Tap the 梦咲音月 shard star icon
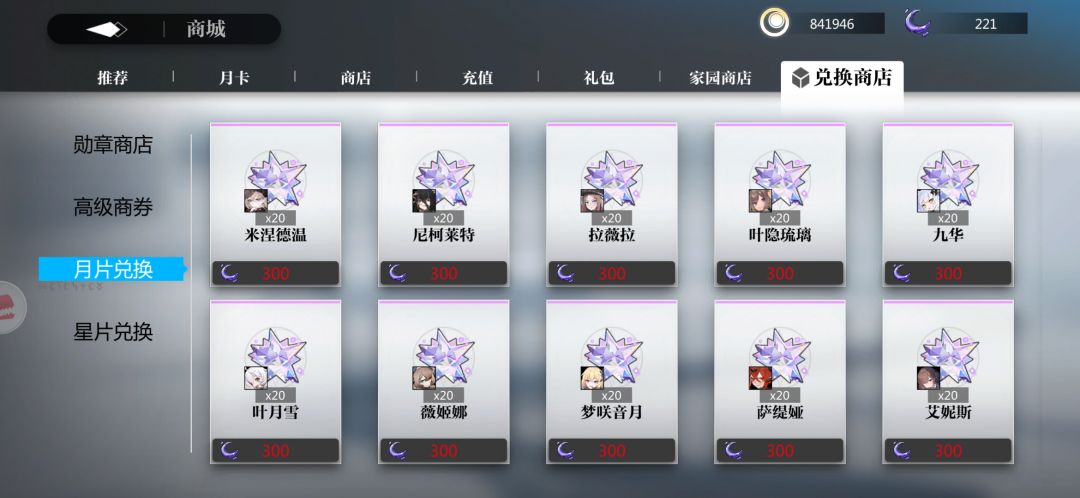 (x=614, y=356)
